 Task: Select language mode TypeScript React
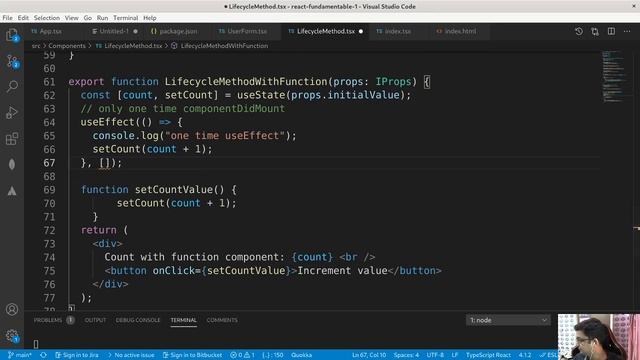(488, 355)
